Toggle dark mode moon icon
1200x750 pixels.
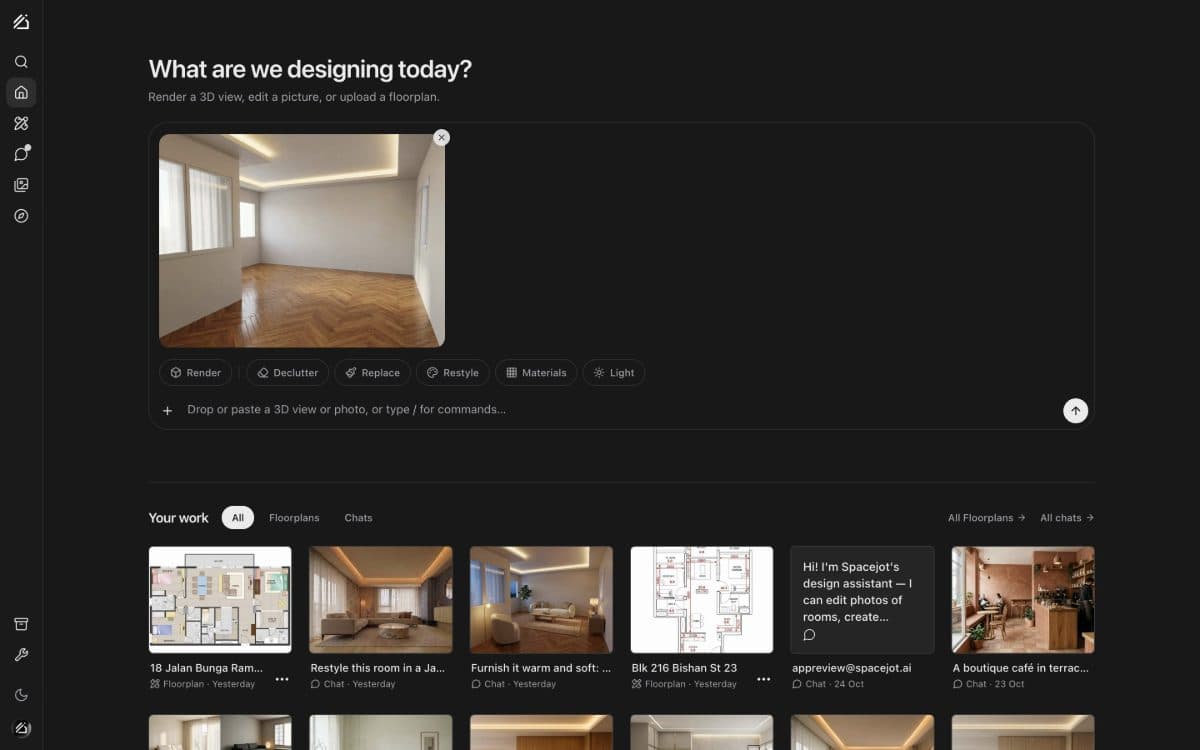(21, 695)
